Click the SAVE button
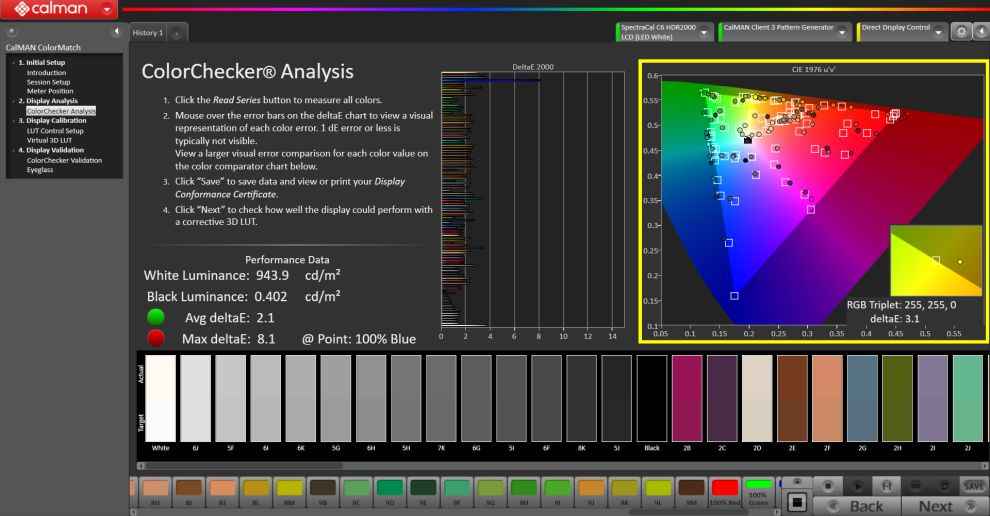This screenshot has height=516, width=990. [974, 486]
